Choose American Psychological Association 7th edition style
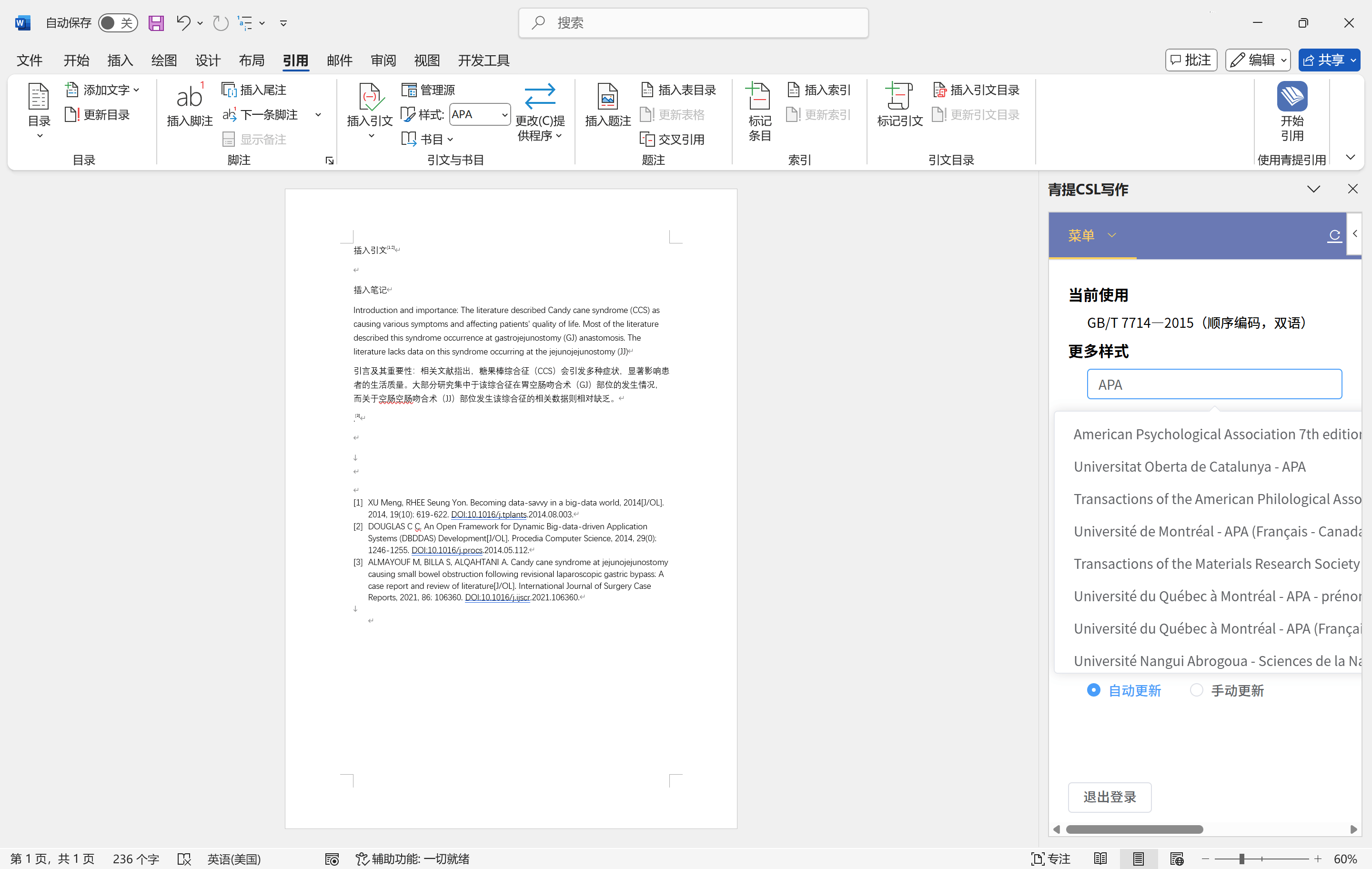Screen dimensions: 1372x869 click(1216, 434)
